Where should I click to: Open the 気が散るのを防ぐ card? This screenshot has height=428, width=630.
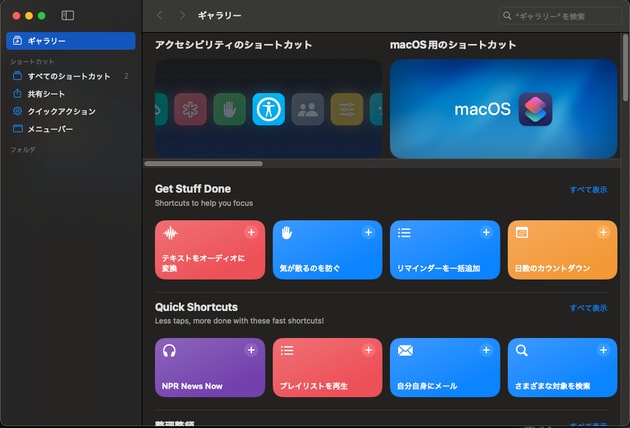327,250
